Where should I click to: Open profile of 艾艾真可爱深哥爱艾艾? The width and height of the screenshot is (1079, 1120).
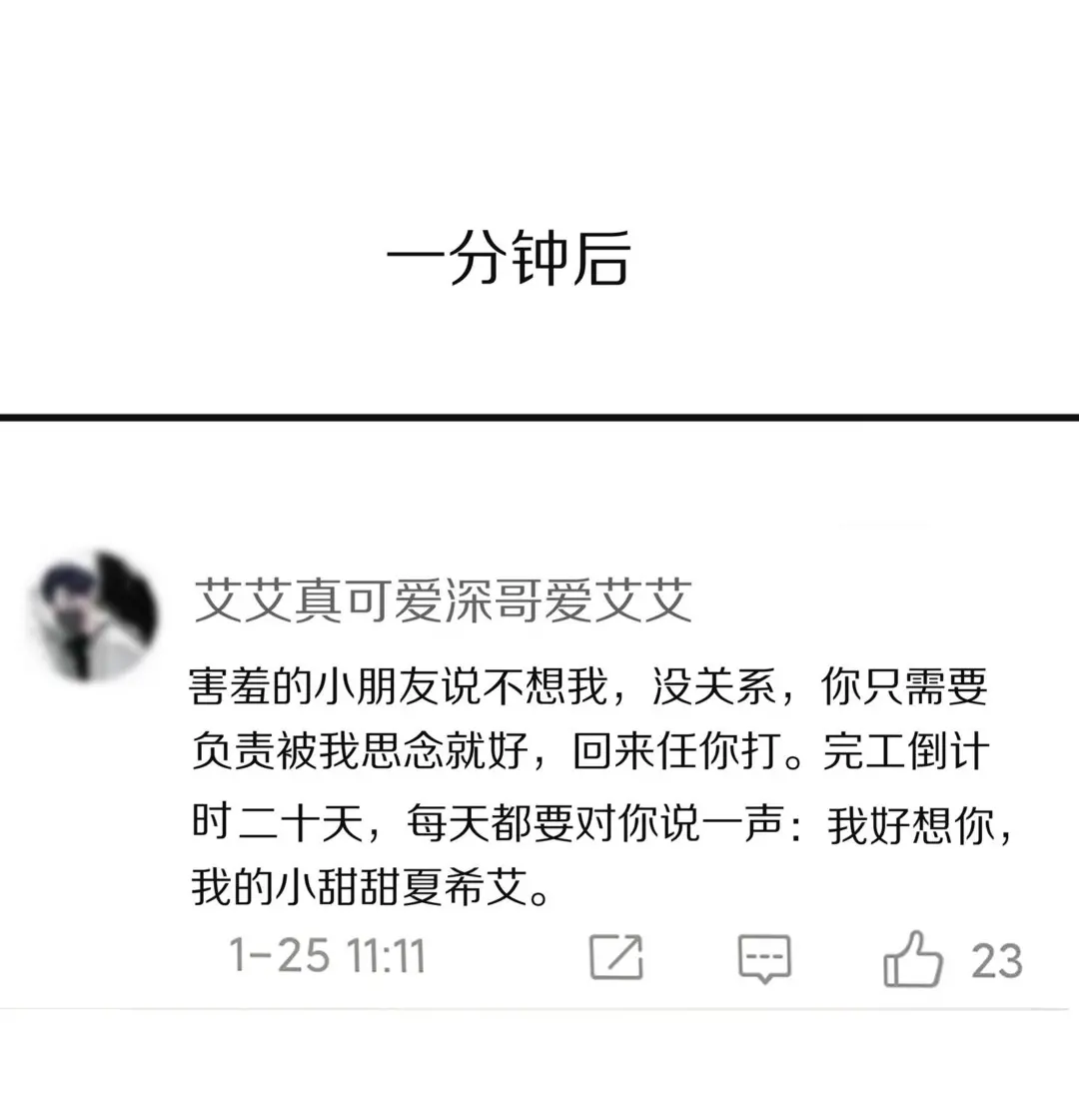click(443, 600)
